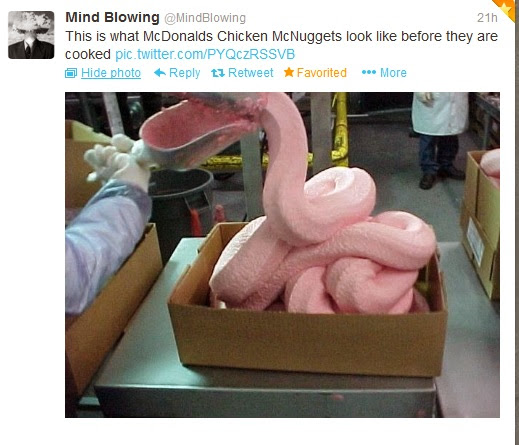This screenshot has width=519, height=445.
Task: Follow the pic.twitter.com/PYQczRSSVB link
Action: click(205, 54)
